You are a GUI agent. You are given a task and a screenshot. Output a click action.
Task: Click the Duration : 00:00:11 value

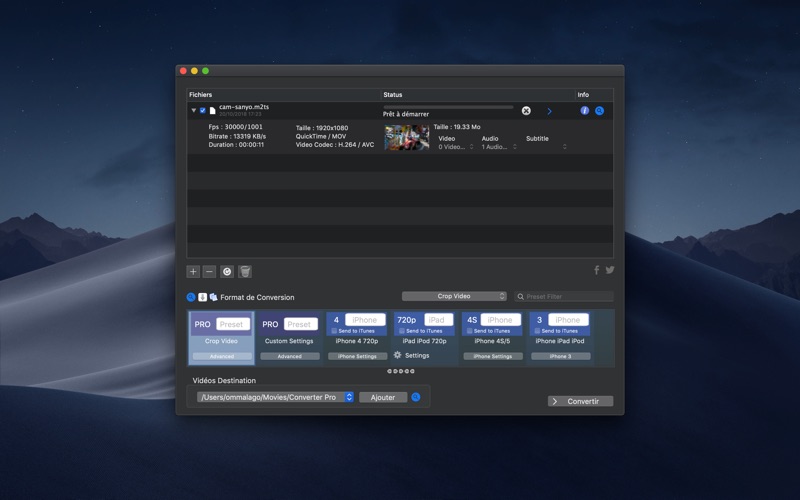click(x=236, y=145)
